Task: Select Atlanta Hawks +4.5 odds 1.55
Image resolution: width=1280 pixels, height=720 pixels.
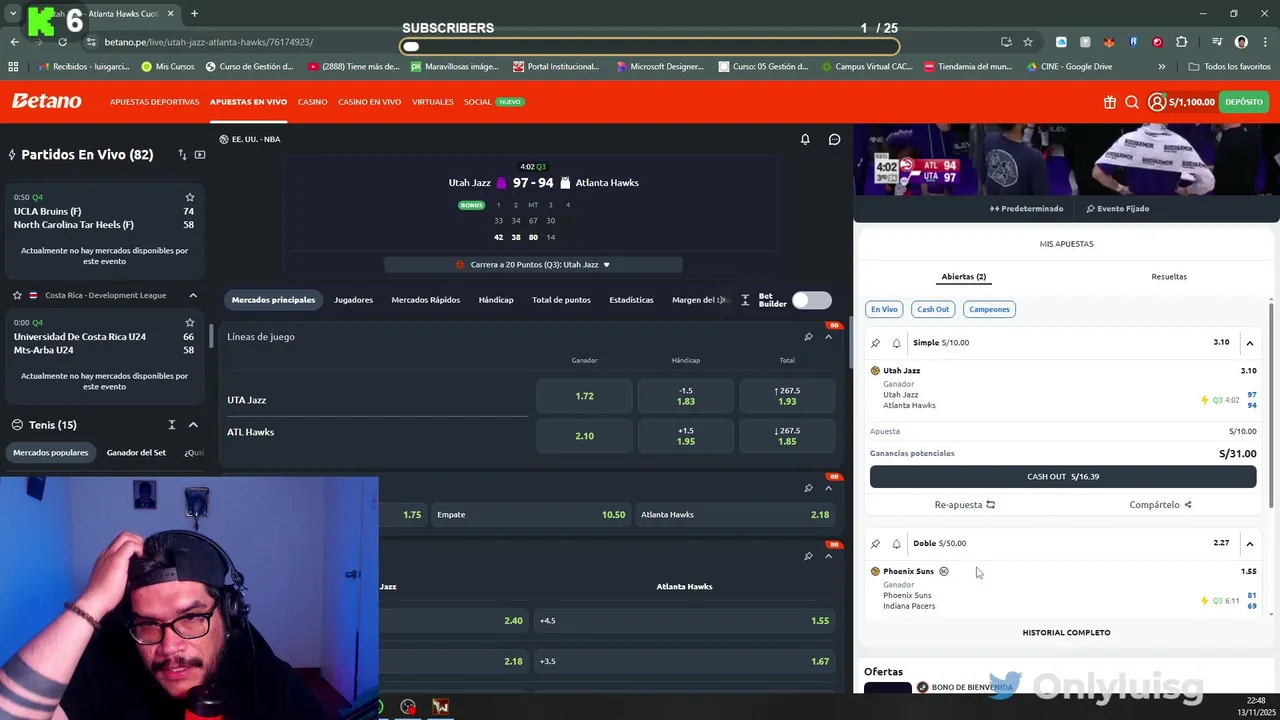Action: click(684, 621)
